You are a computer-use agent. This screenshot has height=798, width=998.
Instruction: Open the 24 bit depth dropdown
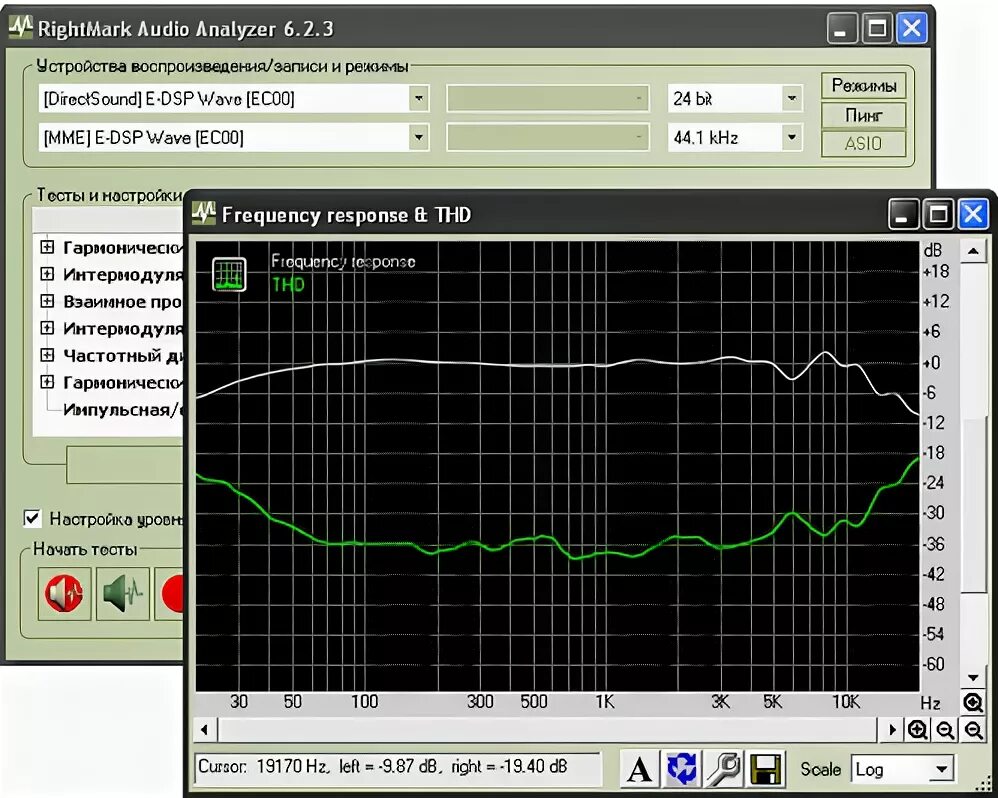pyautogui.click(x=791, y=99)
